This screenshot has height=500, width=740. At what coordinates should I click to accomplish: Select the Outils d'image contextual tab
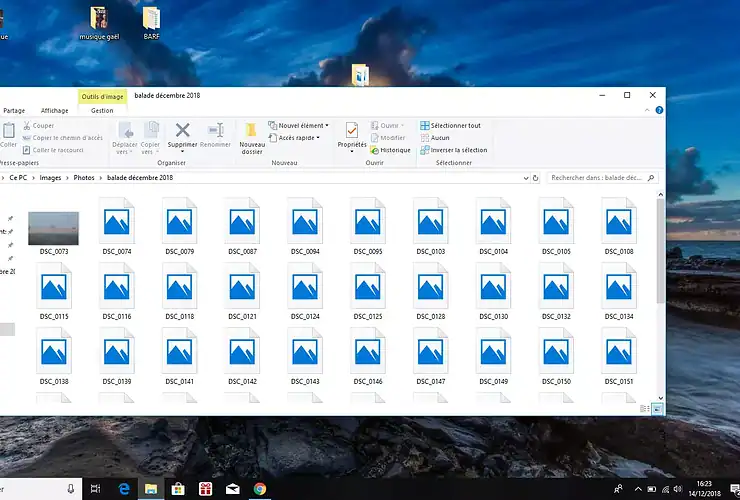pyautogui.click(x=102, y=96)
